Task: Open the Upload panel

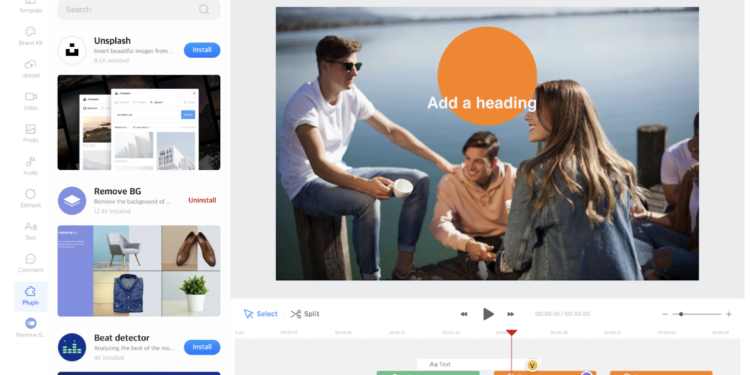Action: 31,69
